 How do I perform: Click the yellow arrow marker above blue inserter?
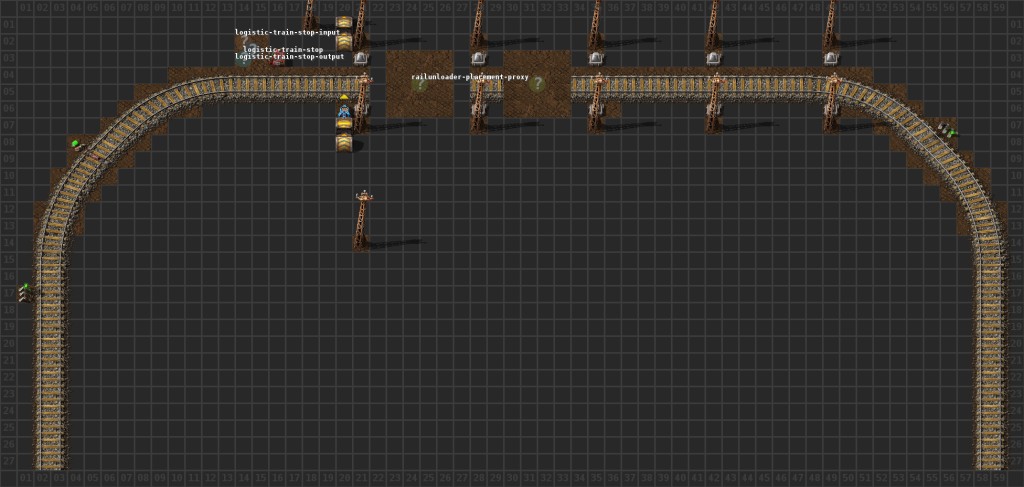click(x=344, y=97)
